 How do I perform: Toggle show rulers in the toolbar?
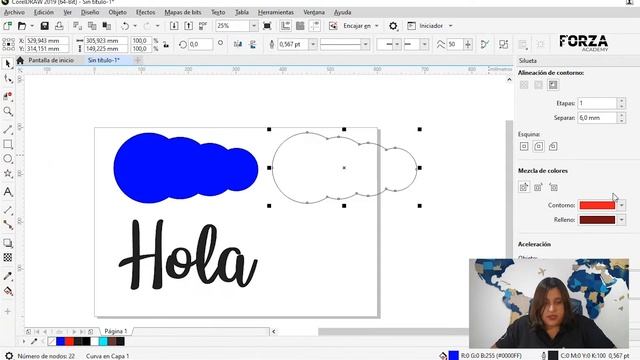click(x=285, y=26)
